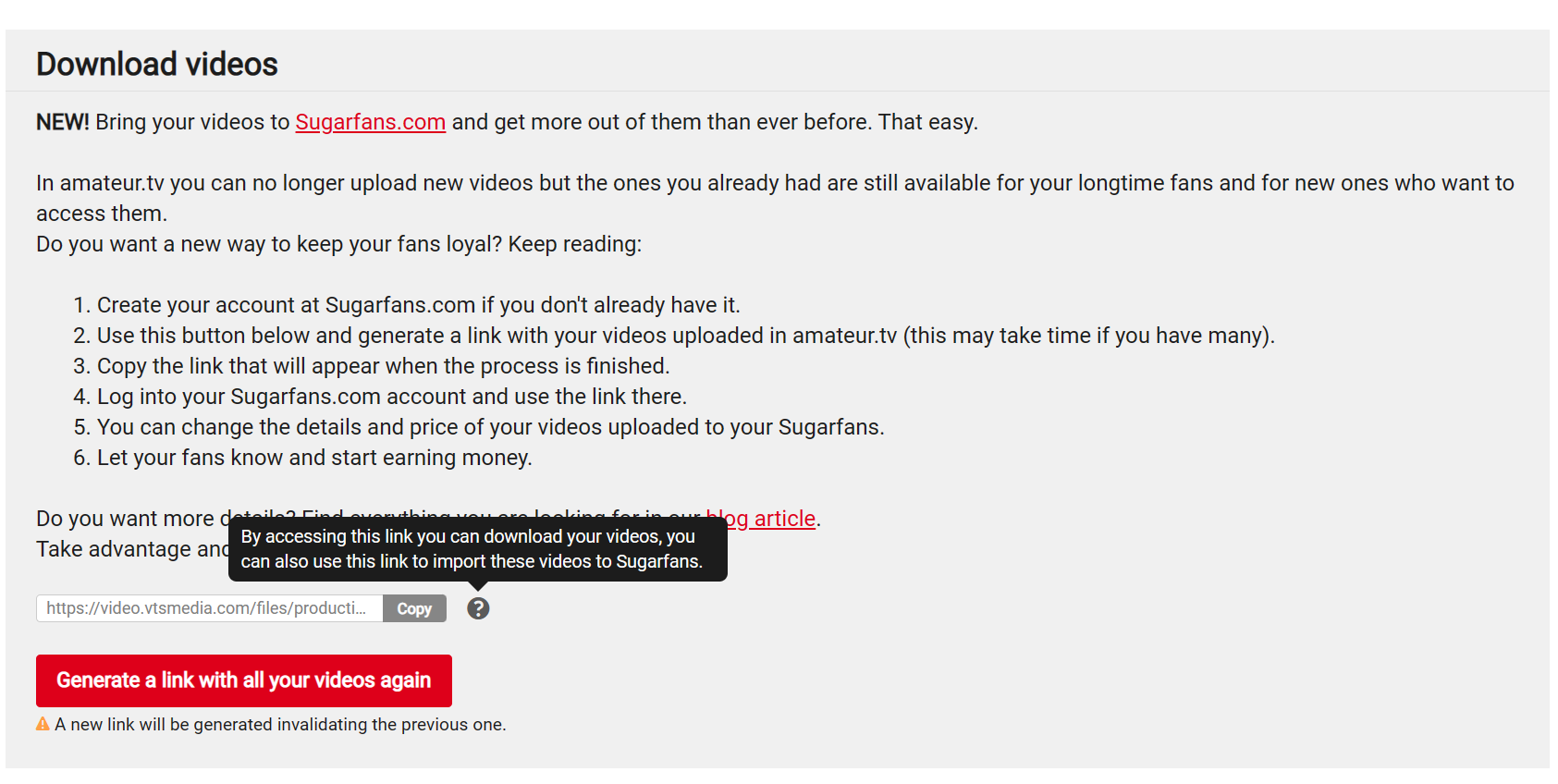The width and height of the screenshot is (1558, 784).
Task: Select step 1 about creating Sugarfans account
Action: 407,305
